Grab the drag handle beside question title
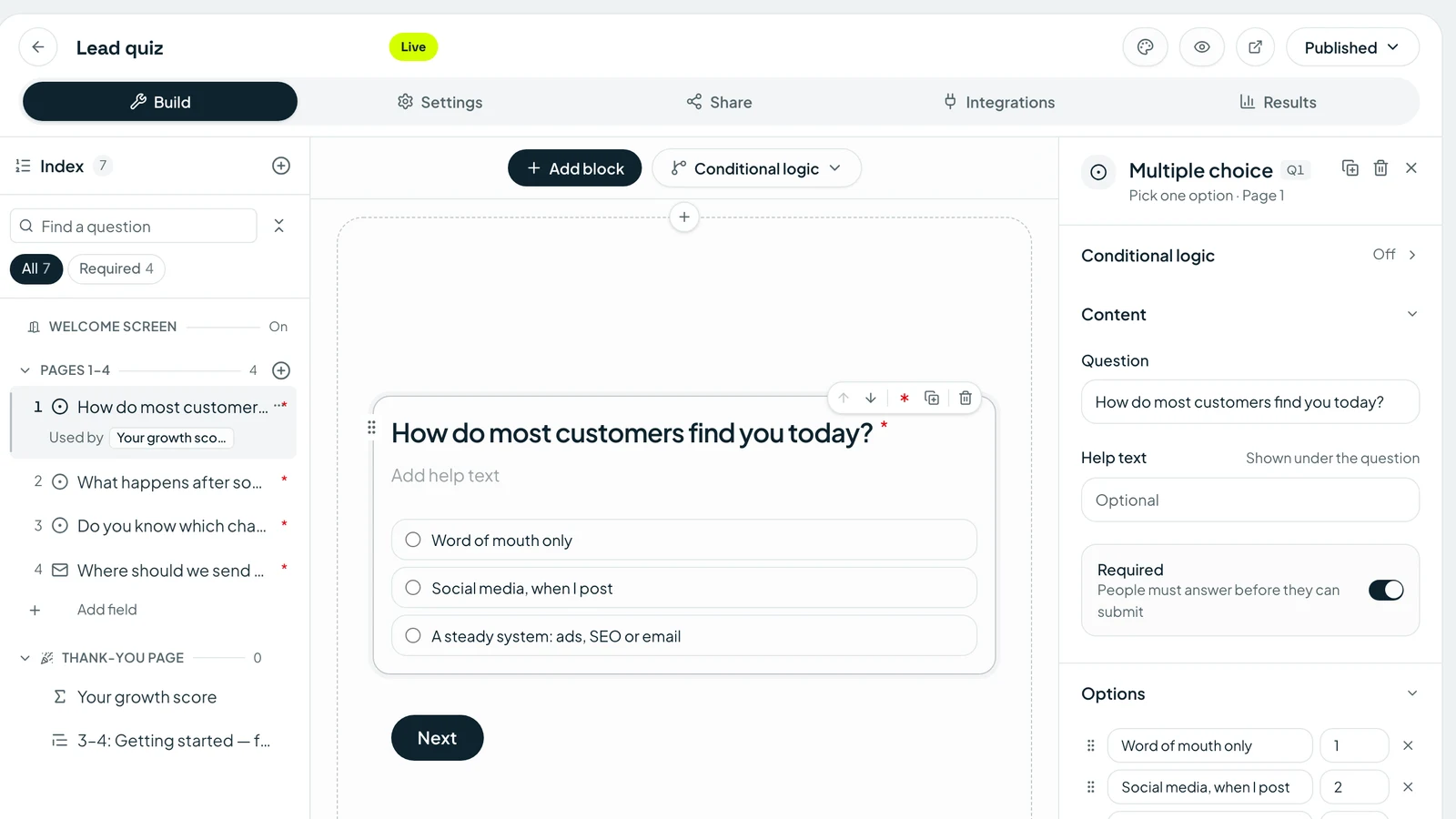 click(x=371, y=427)
